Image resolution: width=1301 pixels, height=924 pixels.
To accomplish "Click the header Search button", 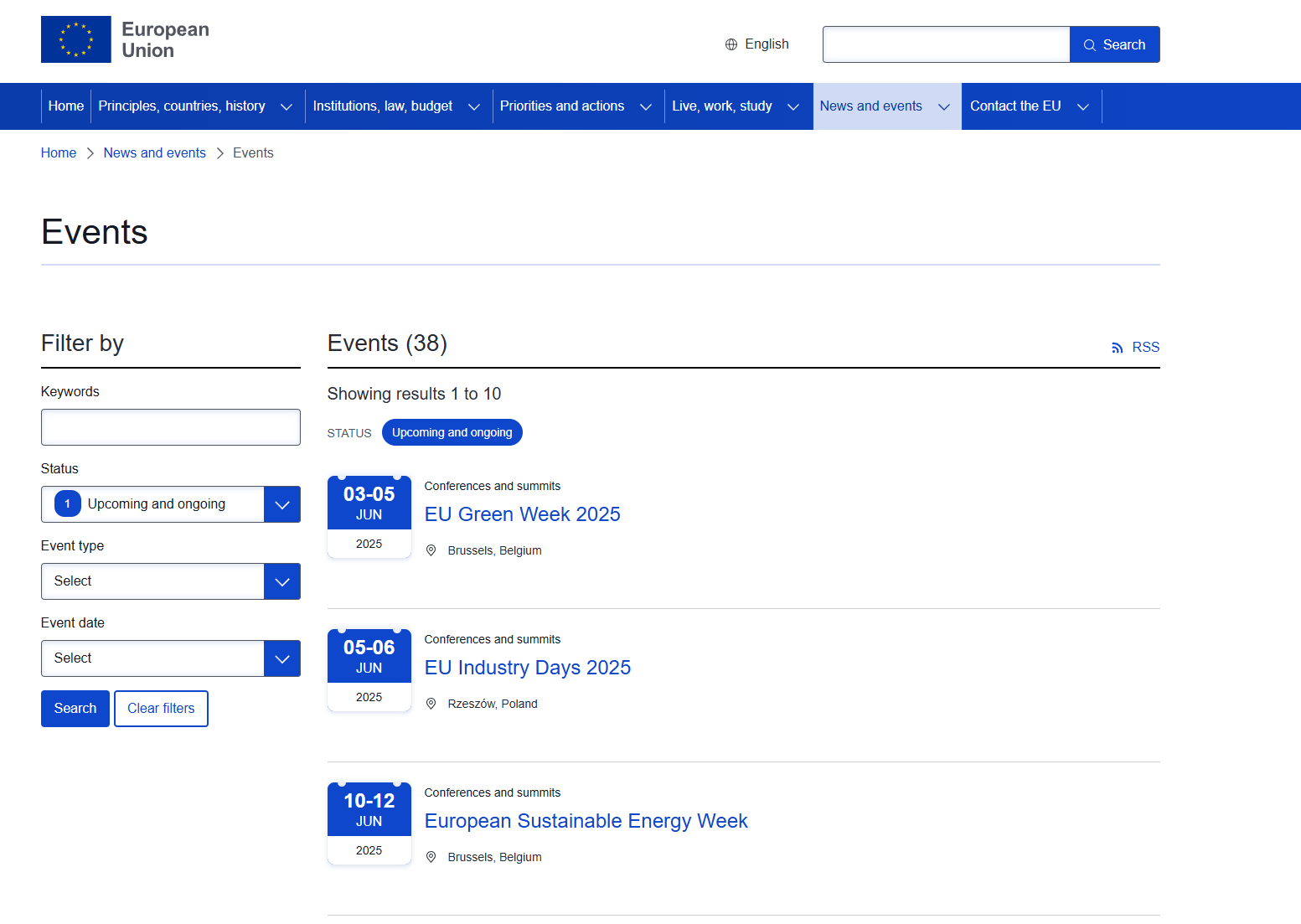I will click(1115, 44).
